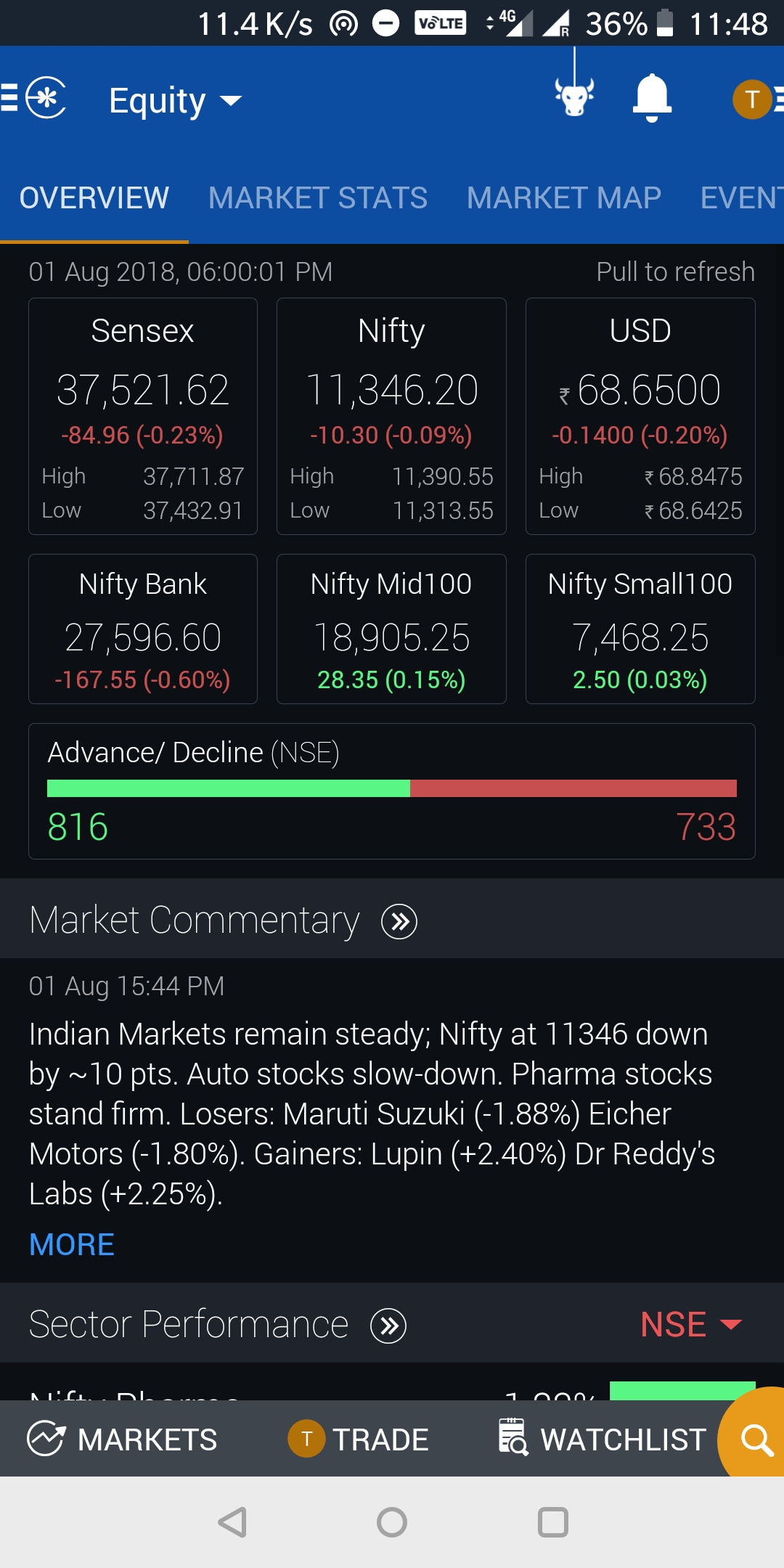
Task: Tap MORE to read full commentary
Action: pyautogui.click(x=72, y=1244)
